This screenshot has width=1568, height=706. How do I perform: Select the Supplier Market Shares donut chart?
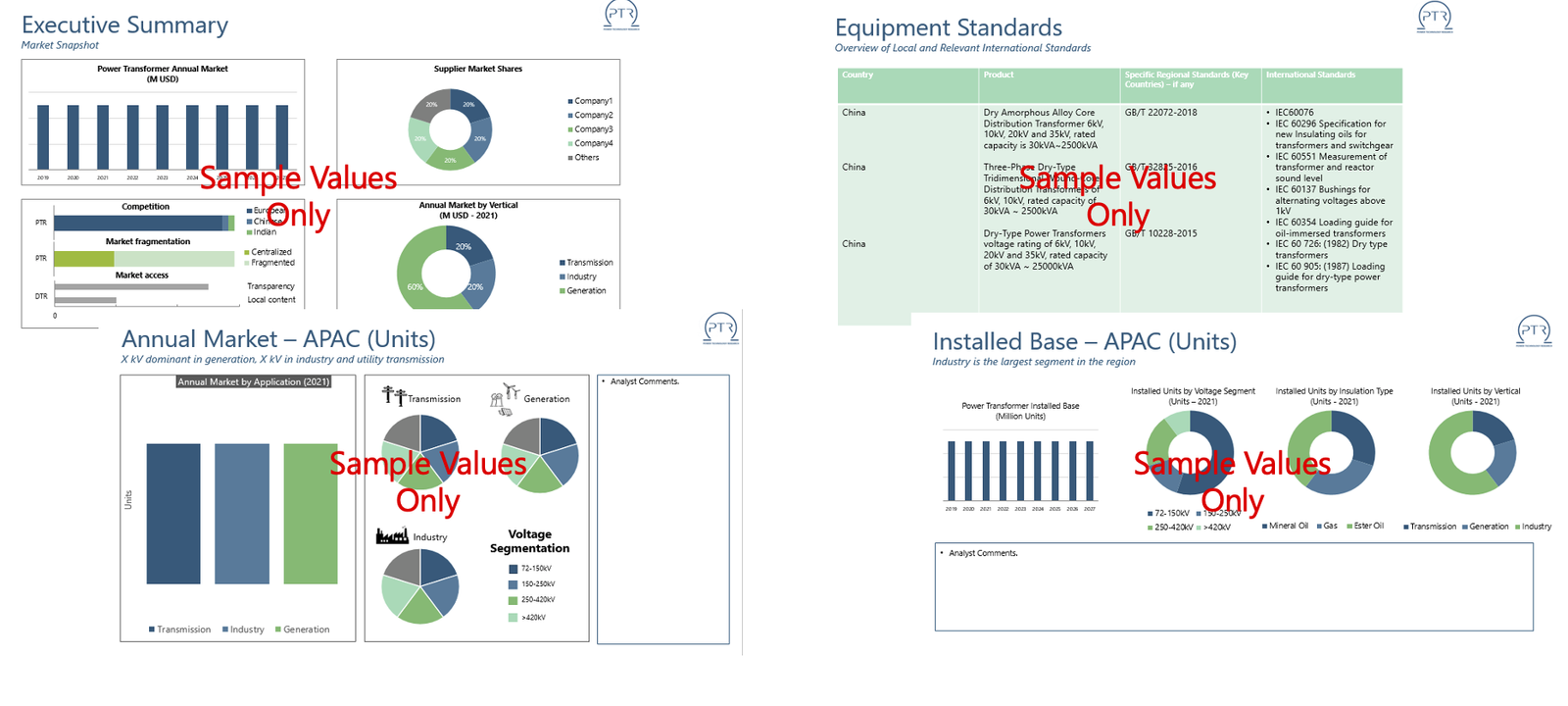click(450, 129)
